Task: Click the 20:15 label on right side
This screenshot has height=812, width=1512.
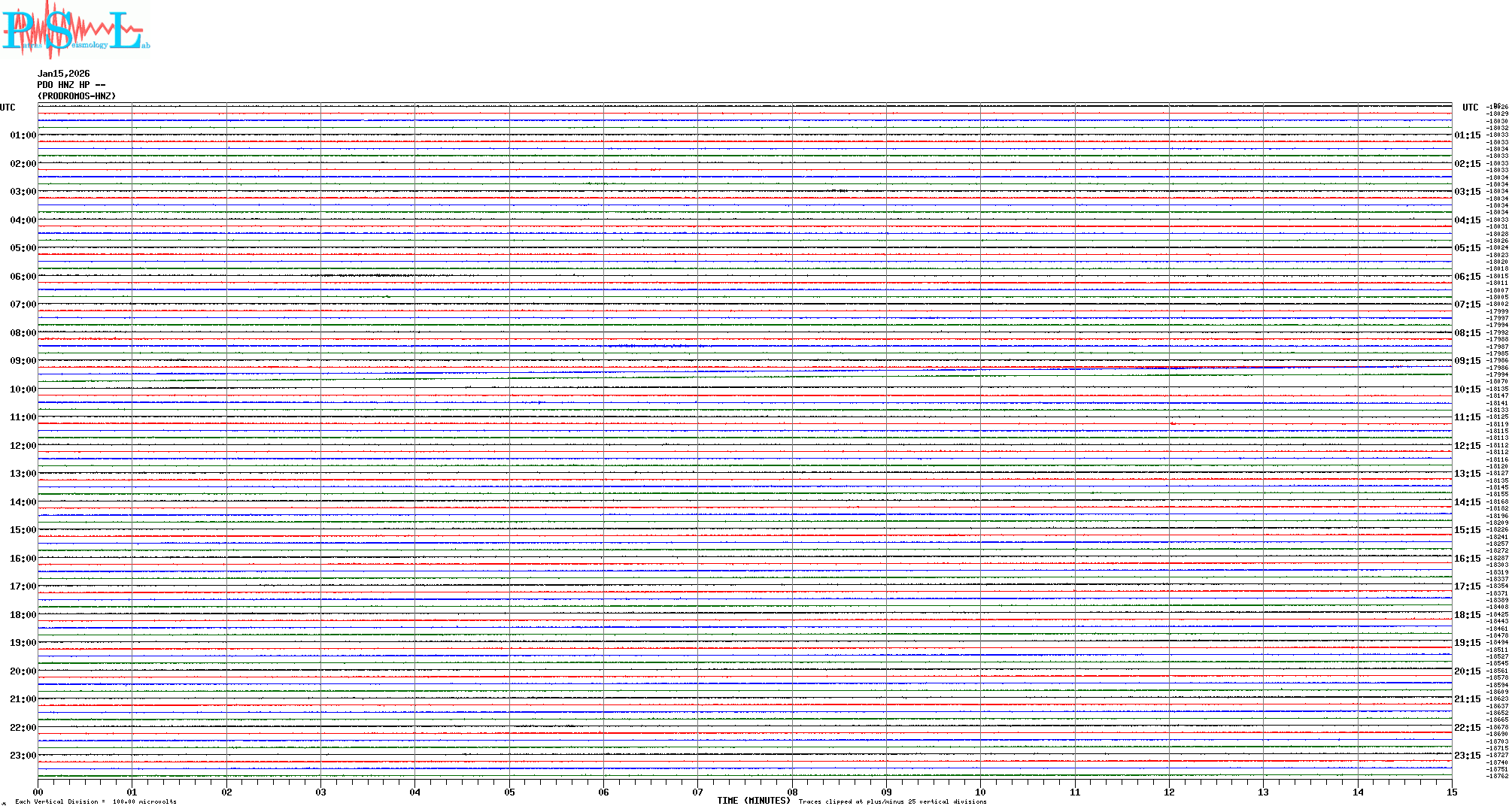Action: [x=1467, y=671]
